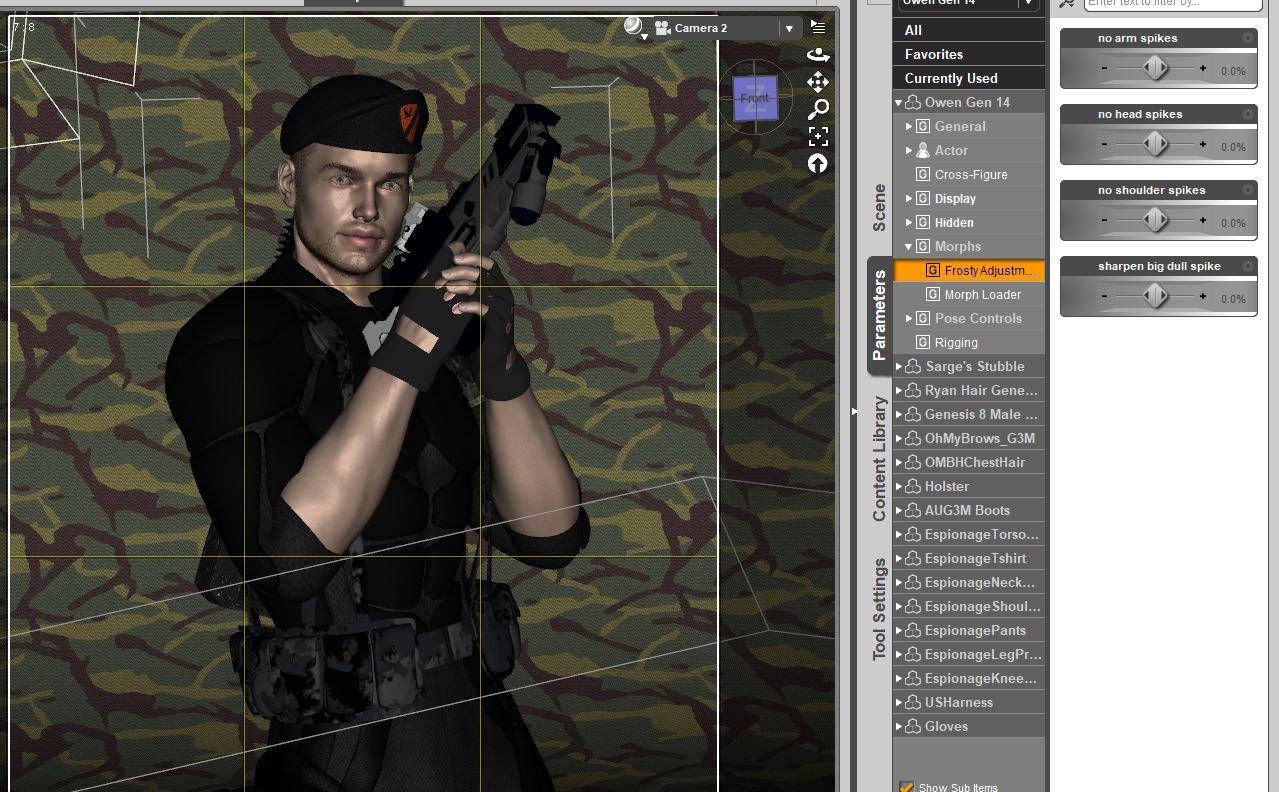
Task: Select the AUG3M Boots item
Action: coord(969,510)
